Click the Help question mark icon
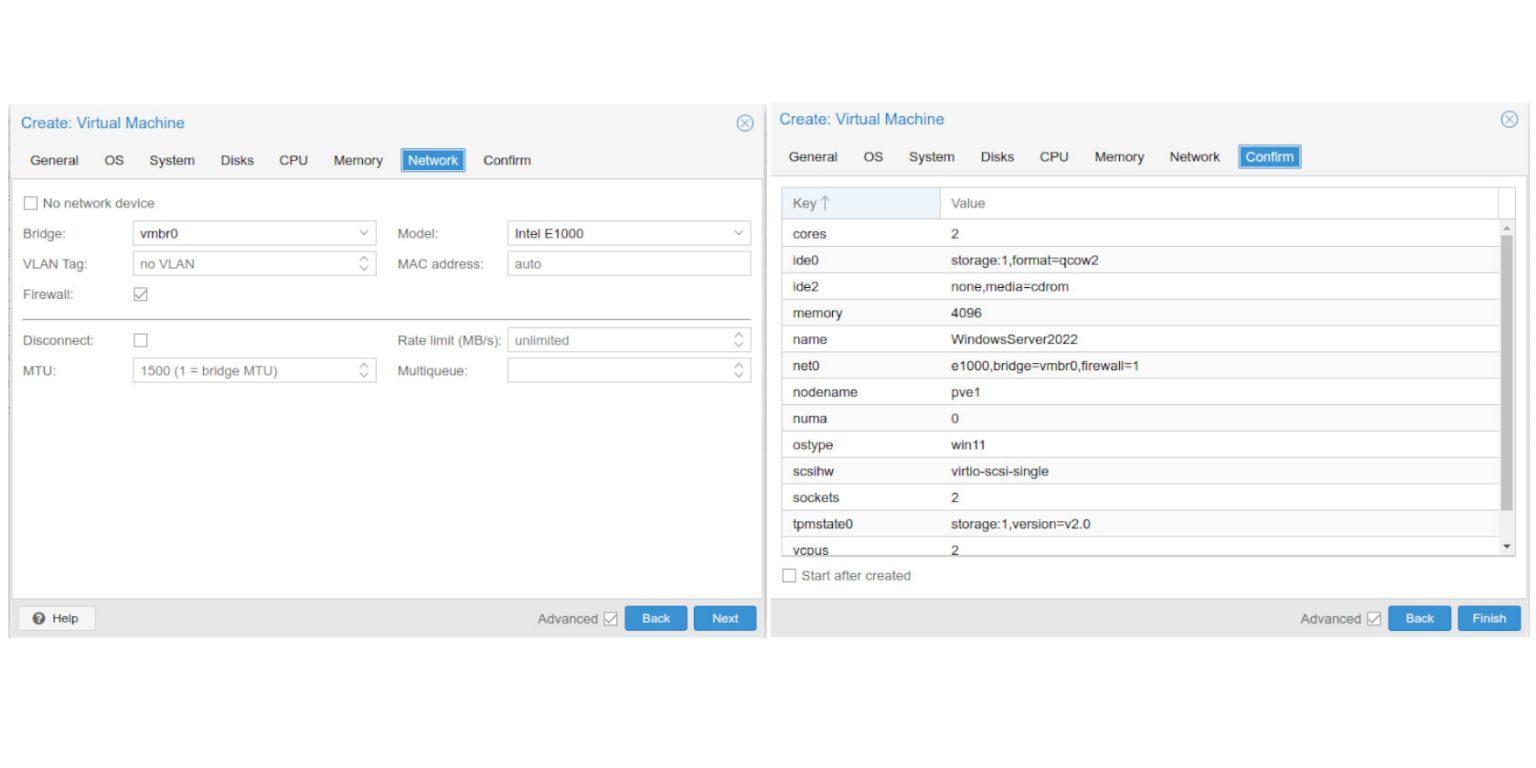Screen dimensions: 1536x768 click(41, 618)
